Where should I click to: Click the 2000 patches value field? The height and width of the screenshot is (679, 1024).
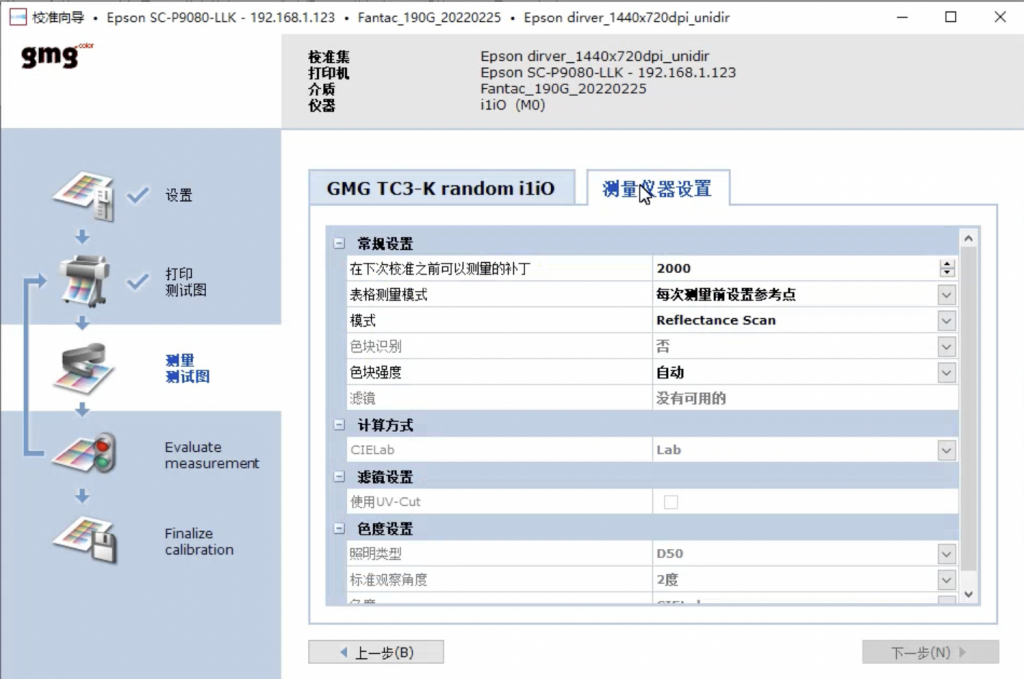tap(795, 268)
